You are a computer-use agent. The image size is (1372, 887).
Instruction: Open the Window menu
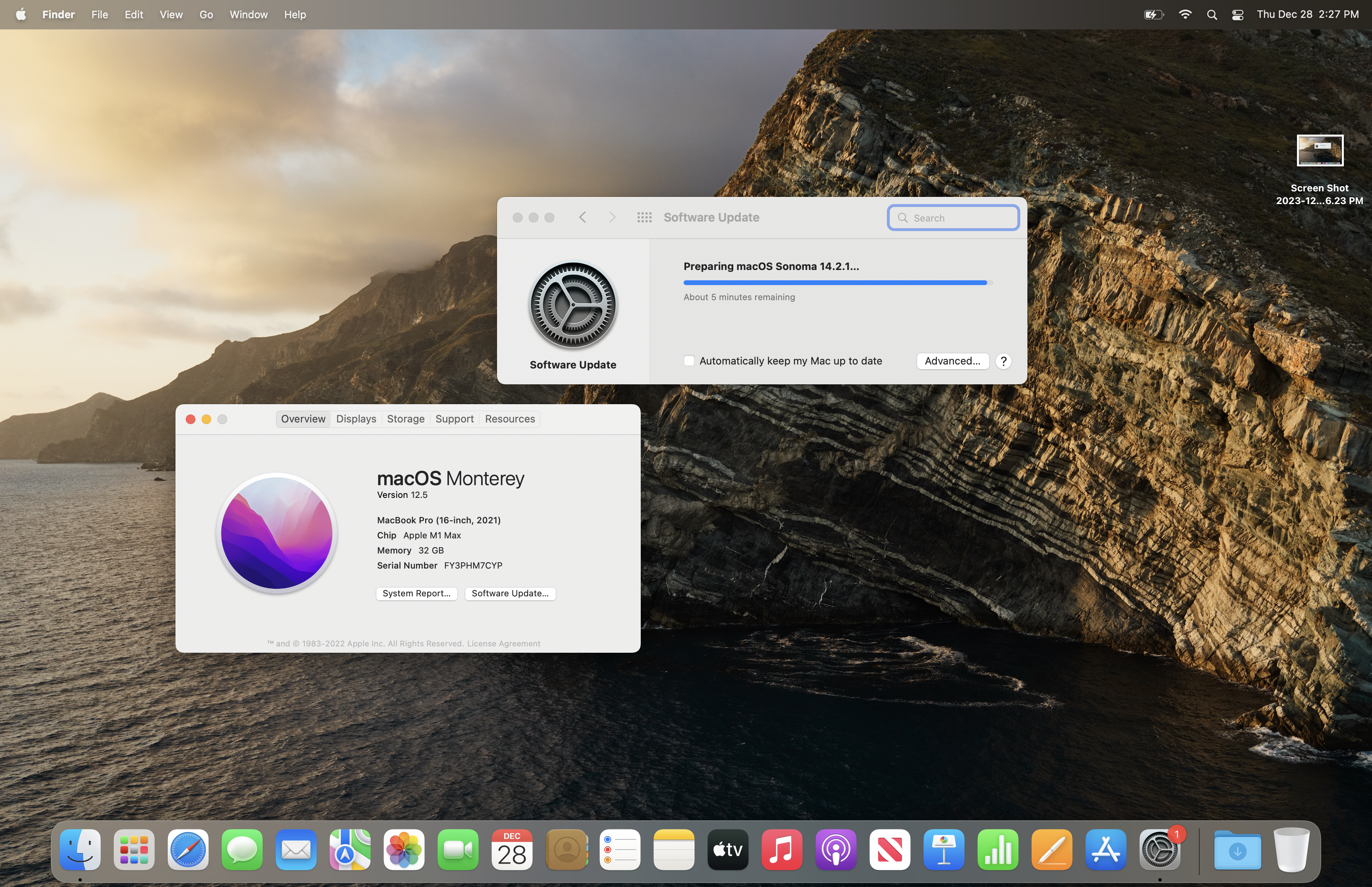[x=249, y=14]
